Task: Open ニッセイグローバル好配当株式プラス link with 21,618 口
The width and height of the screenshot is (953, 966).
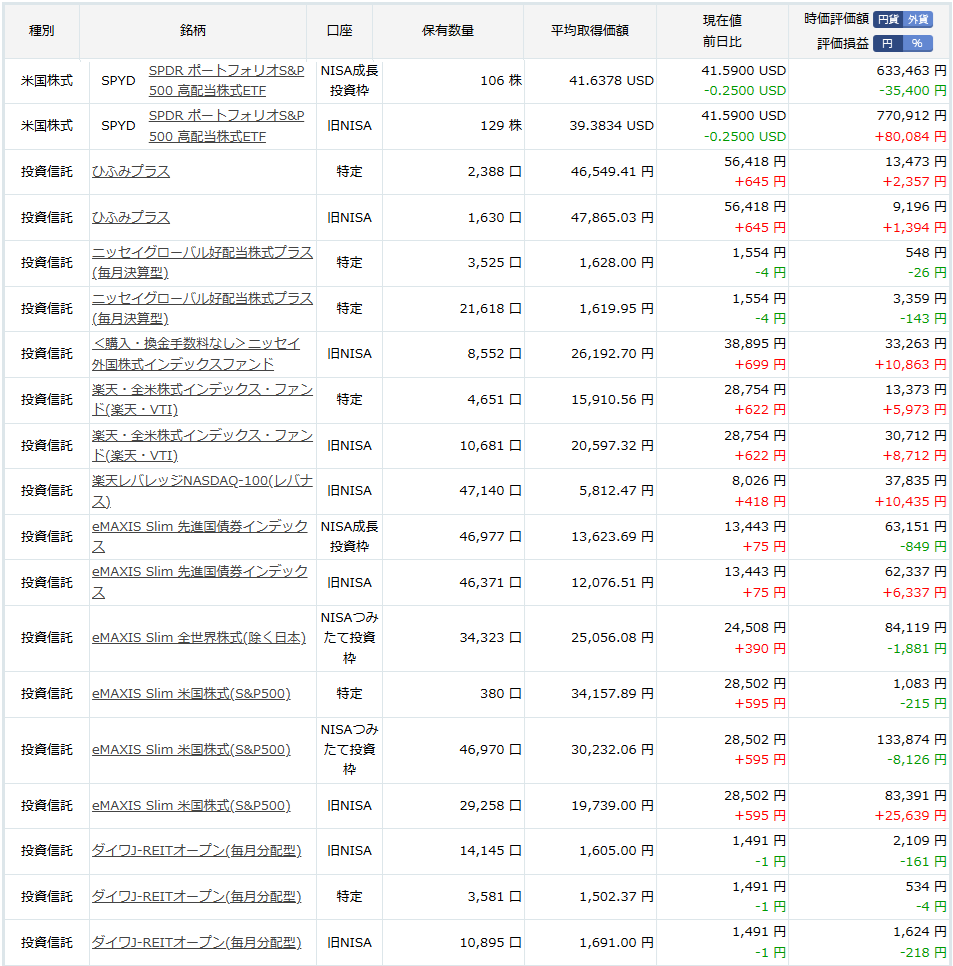Action: [x=202, y=308]
